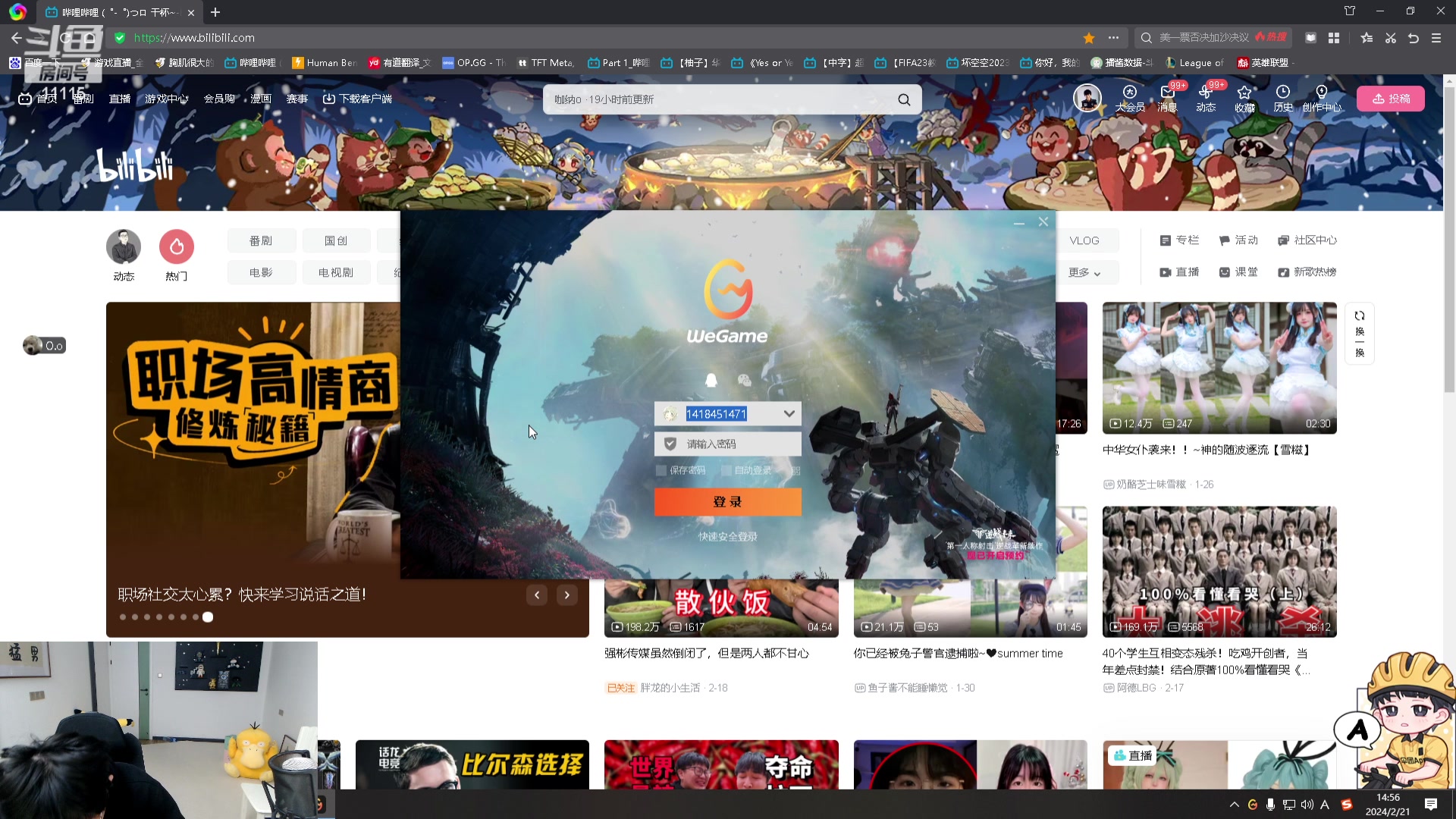The image size is (1456, 819).
Task: Open the 新歌热榜 link
Action: click(x=1307, y=272)
